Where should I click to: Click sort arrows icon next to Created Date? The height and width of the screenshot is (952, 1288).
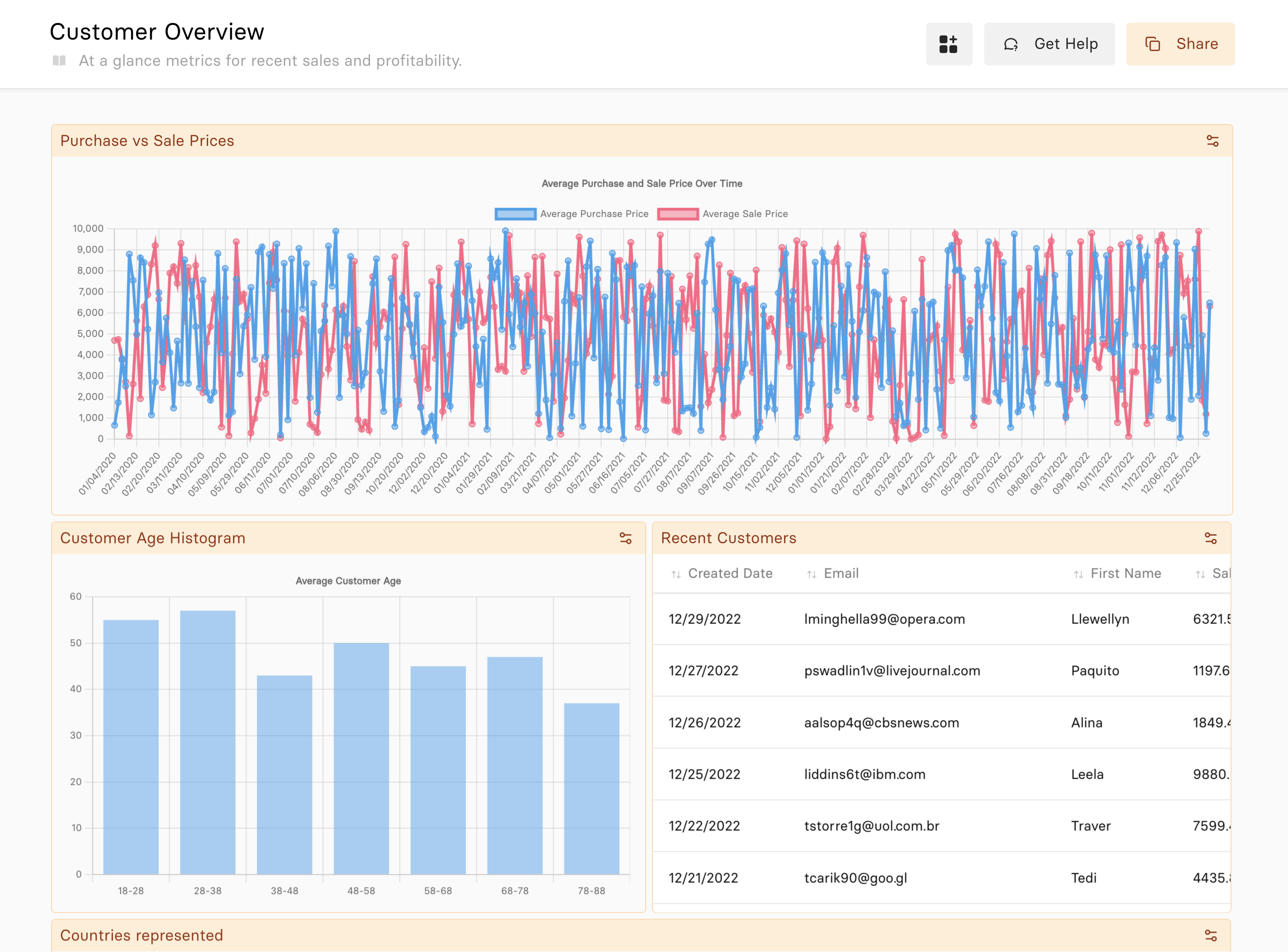(x=676, y=574)
